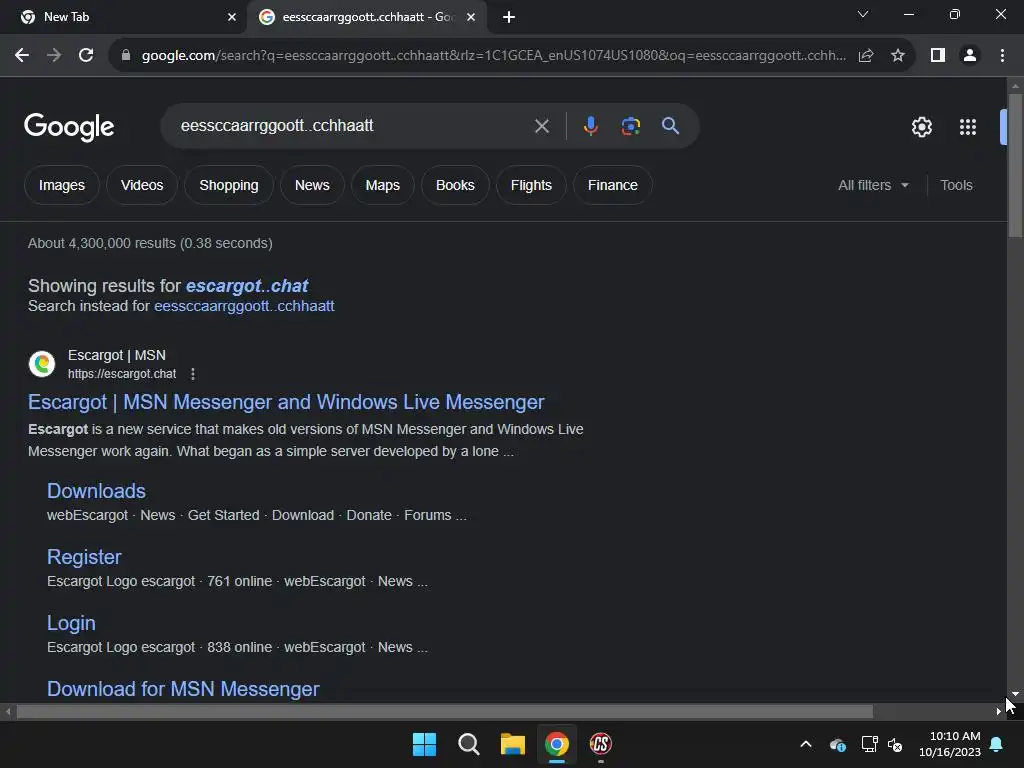This screenshot has width=1024, height=768.
Task: Filter results by Finance
Action: (x=613, y=185)
